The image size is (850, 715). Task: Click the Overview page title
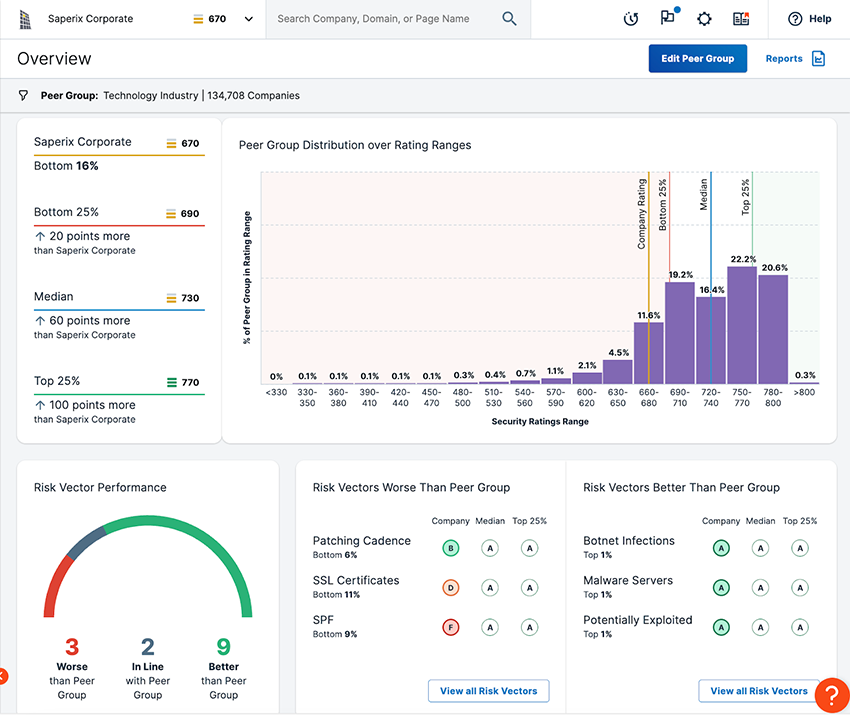click(x=54, y=59)
